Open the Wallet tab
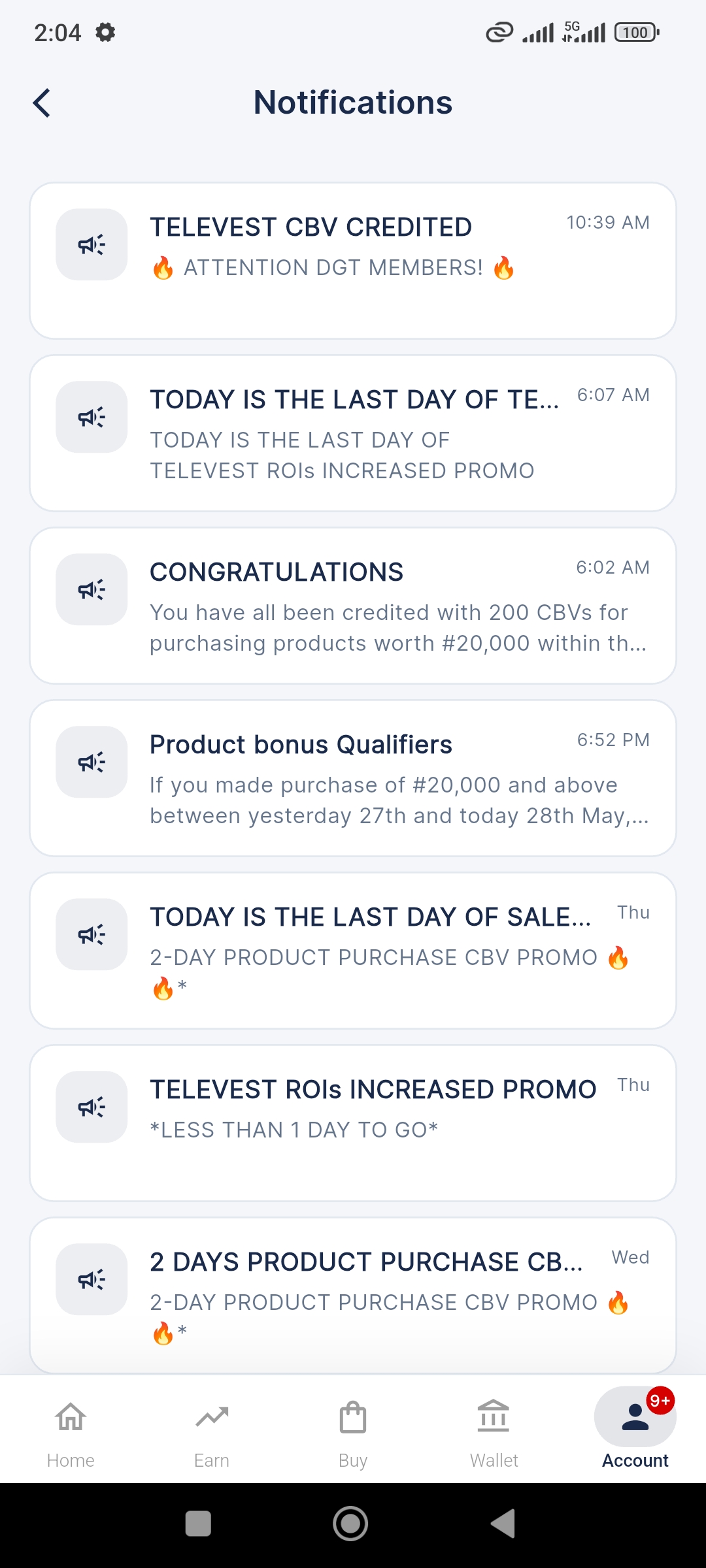Viewport: 706px width, 1568px height. click(494, 1434)
